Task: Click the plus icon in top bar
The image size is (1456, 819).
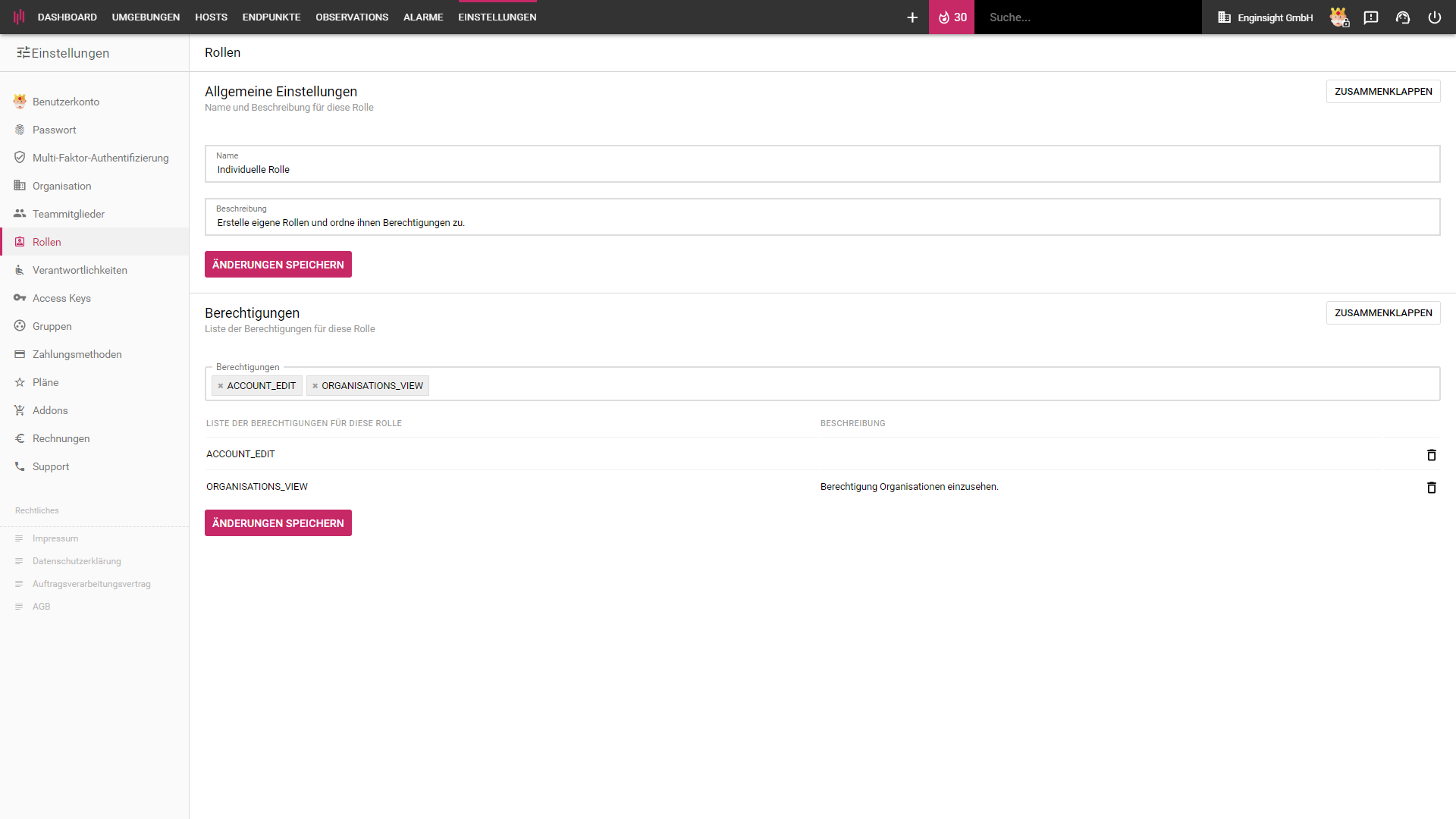Action: pos(912,17)
